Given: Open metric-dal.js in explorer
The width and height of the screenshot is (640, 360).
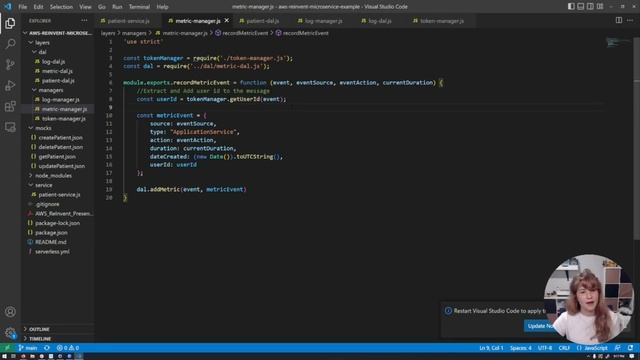Looking at the screenshot, I should click(x=58, y=71).
